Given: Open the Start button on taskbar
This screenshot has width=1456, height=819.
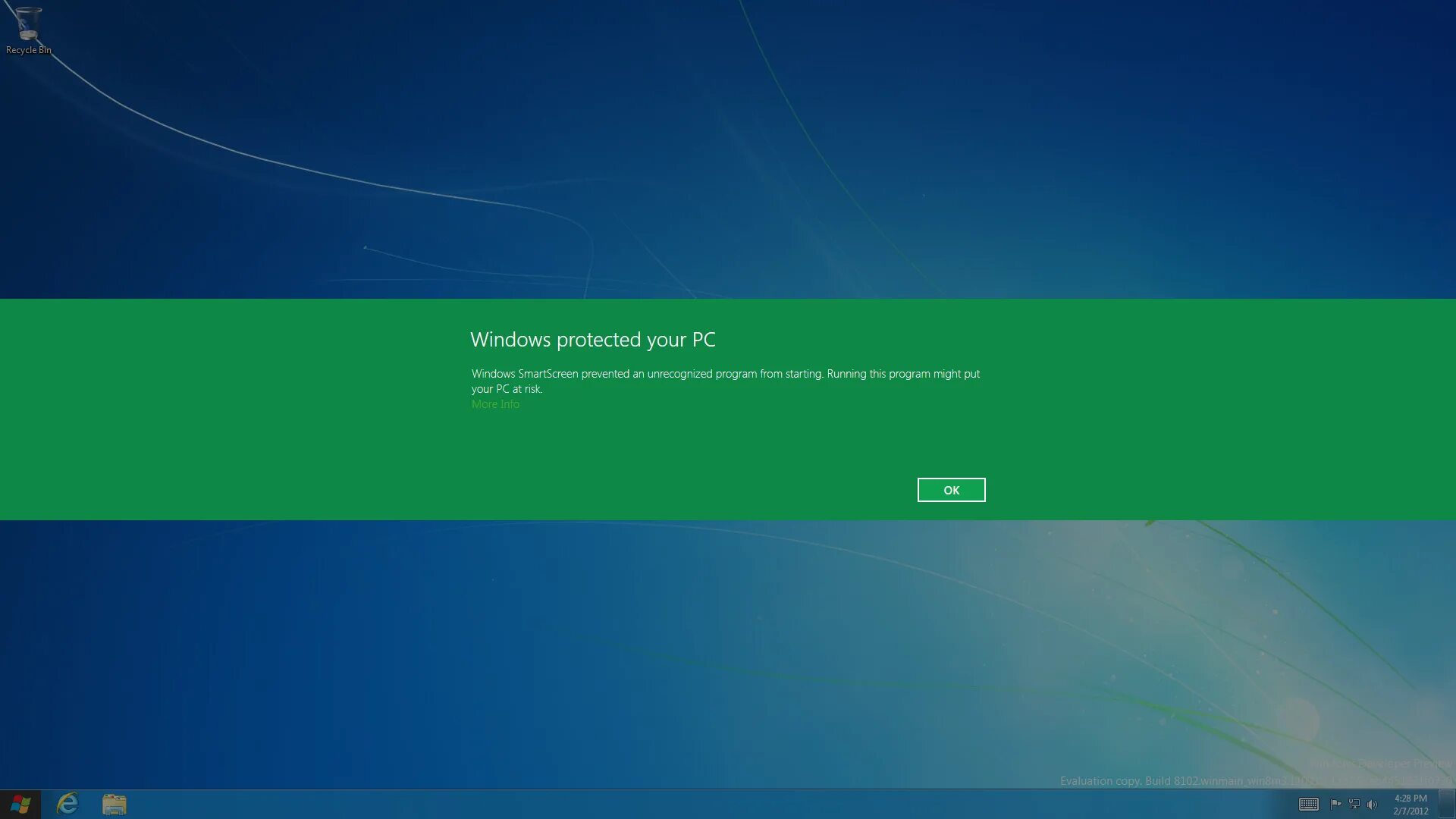Looking at the screenshot, I should pos(20,804).
